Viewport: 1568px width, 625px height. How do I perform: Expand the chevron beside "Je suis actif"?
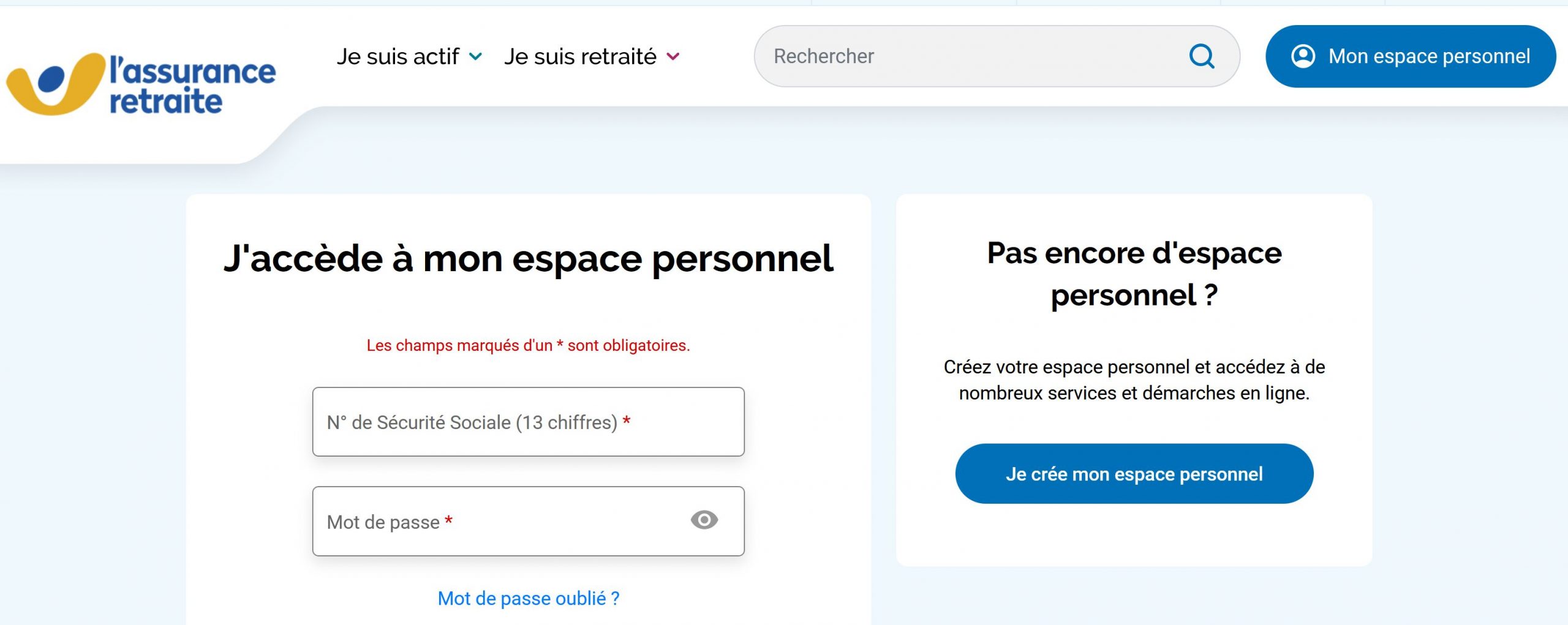coord(475,57)
